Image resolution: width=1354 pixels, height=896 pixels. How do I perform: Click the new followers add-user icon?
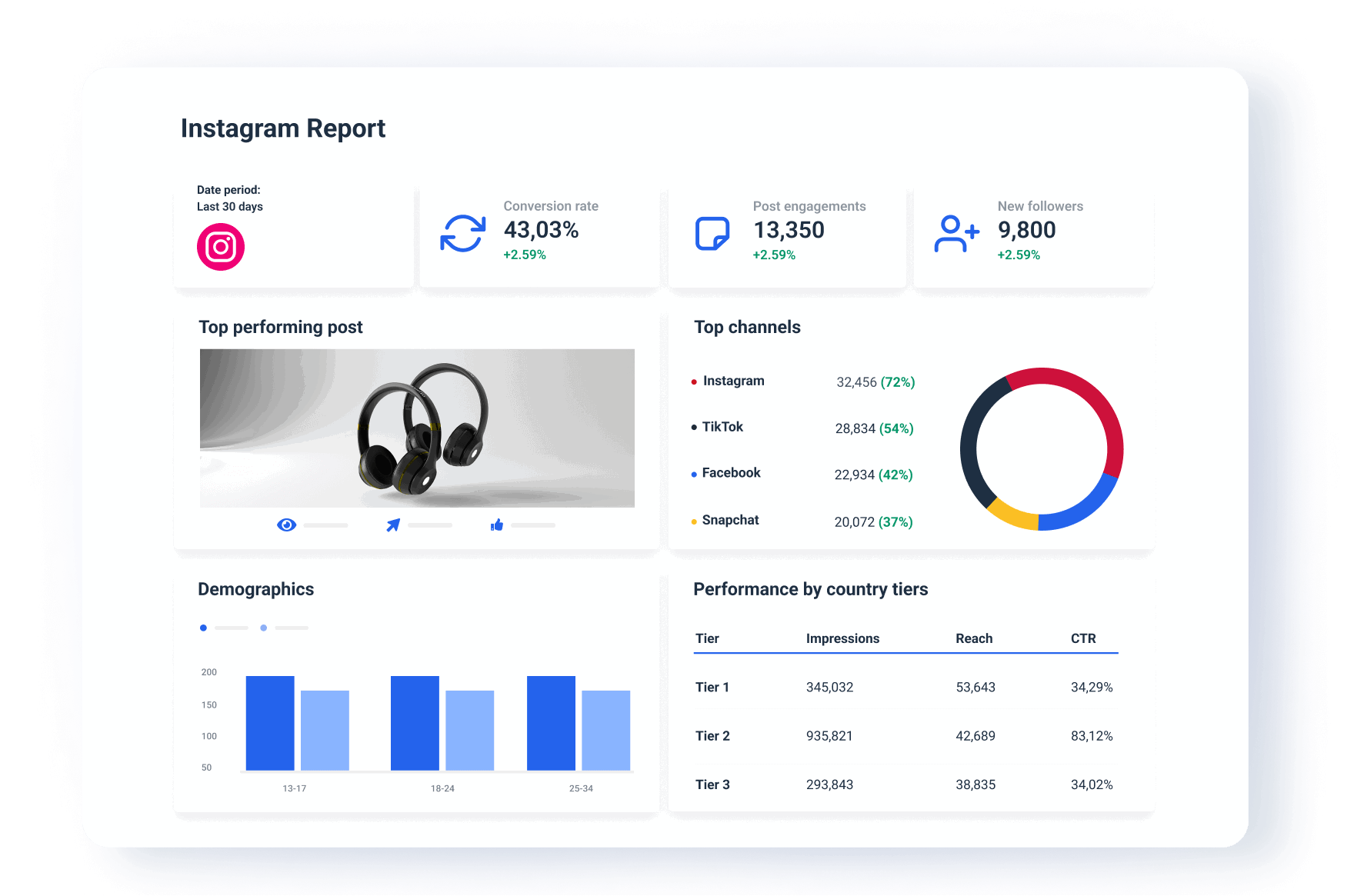[x=956, y=233]
